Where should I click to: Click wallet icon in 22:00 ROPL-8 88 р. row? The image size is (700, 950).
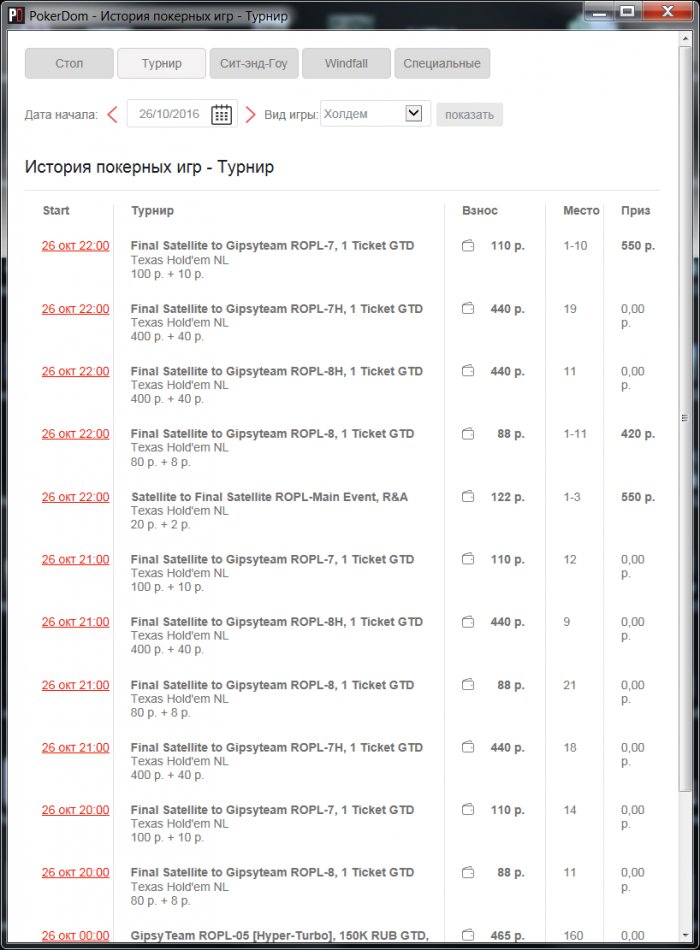pyautogui.click(x=468, y=434)
